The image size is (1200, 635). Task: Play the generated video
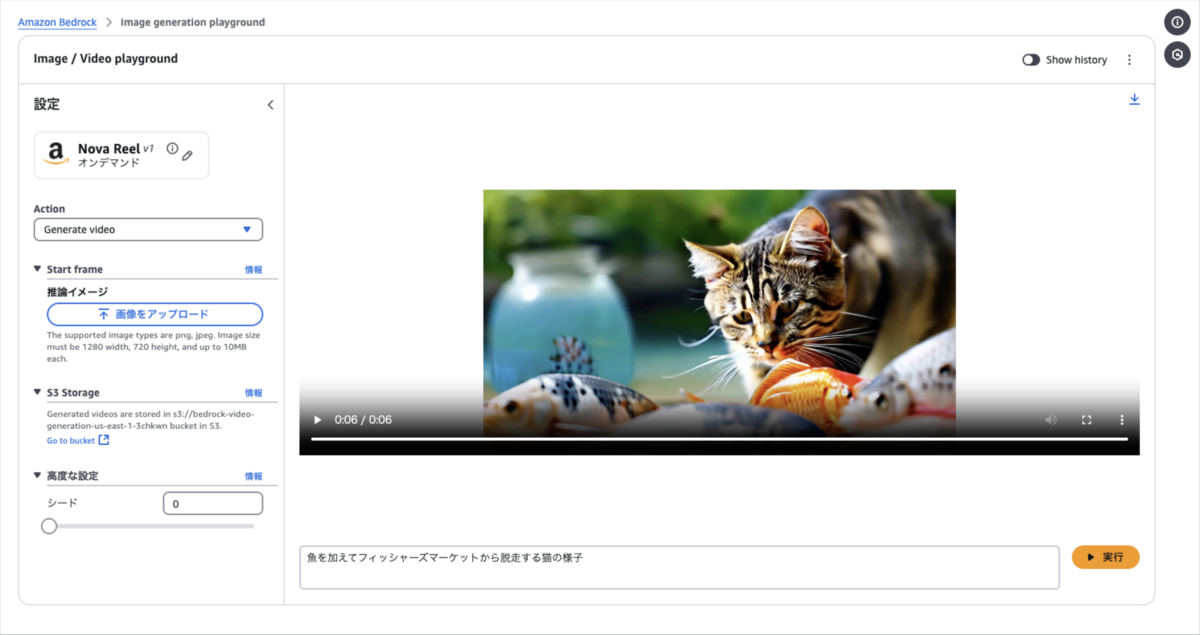click(x=318, y=420)
